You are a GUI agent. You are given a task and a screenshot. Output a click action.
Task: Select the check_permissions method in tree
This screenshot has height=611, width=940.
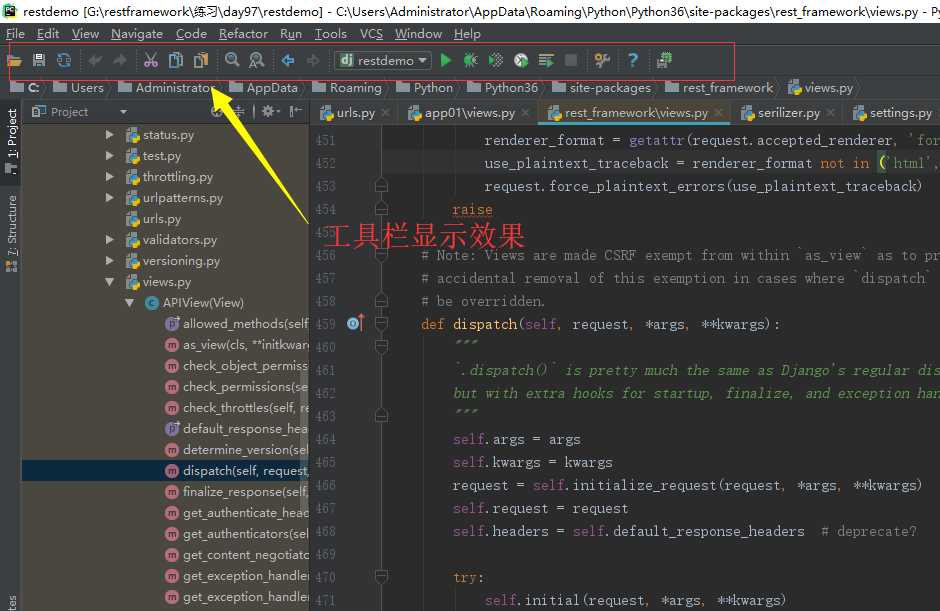(236, 387)
